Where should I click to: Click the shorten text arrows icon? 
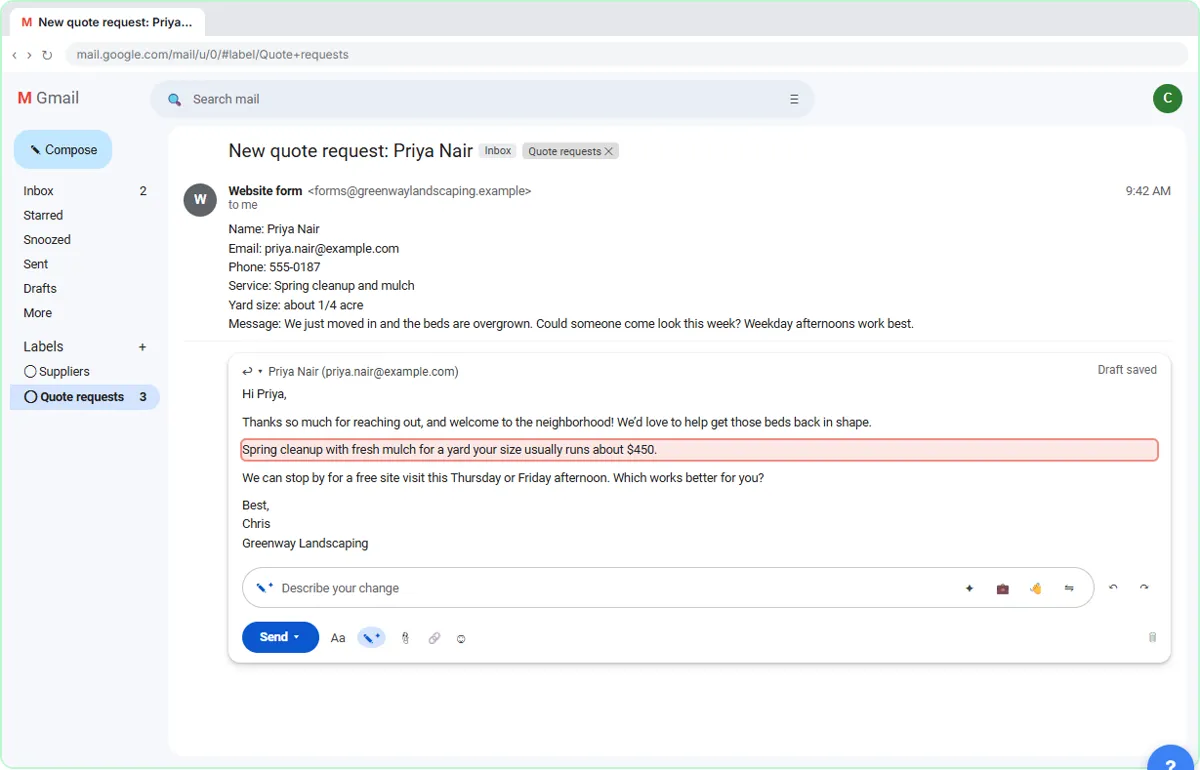[x=1069, y=588]
